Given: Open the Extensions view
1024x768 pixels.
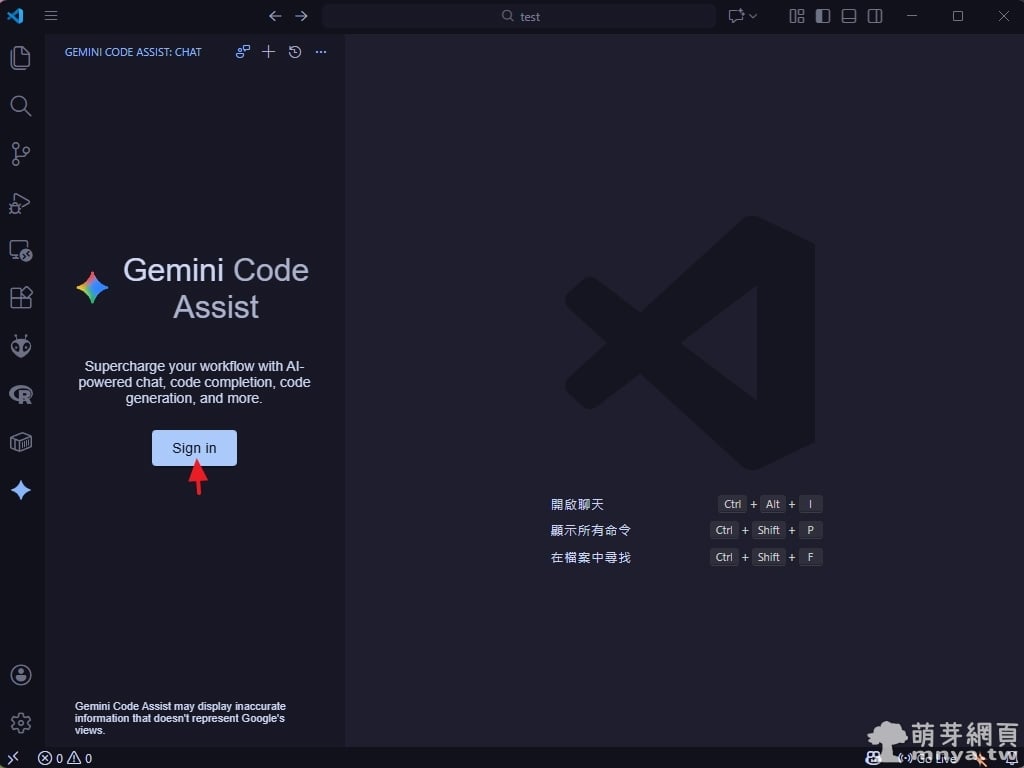Looking at the screenshot, I should click(20, 298).
